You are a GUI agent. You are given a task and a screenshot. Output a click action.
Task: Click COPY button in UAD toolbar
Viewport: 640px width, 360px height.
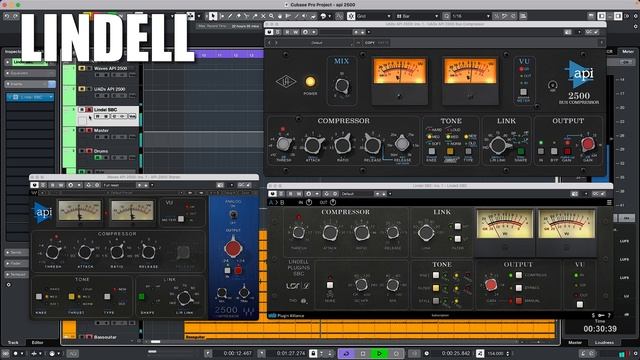(x=370, y=42)
